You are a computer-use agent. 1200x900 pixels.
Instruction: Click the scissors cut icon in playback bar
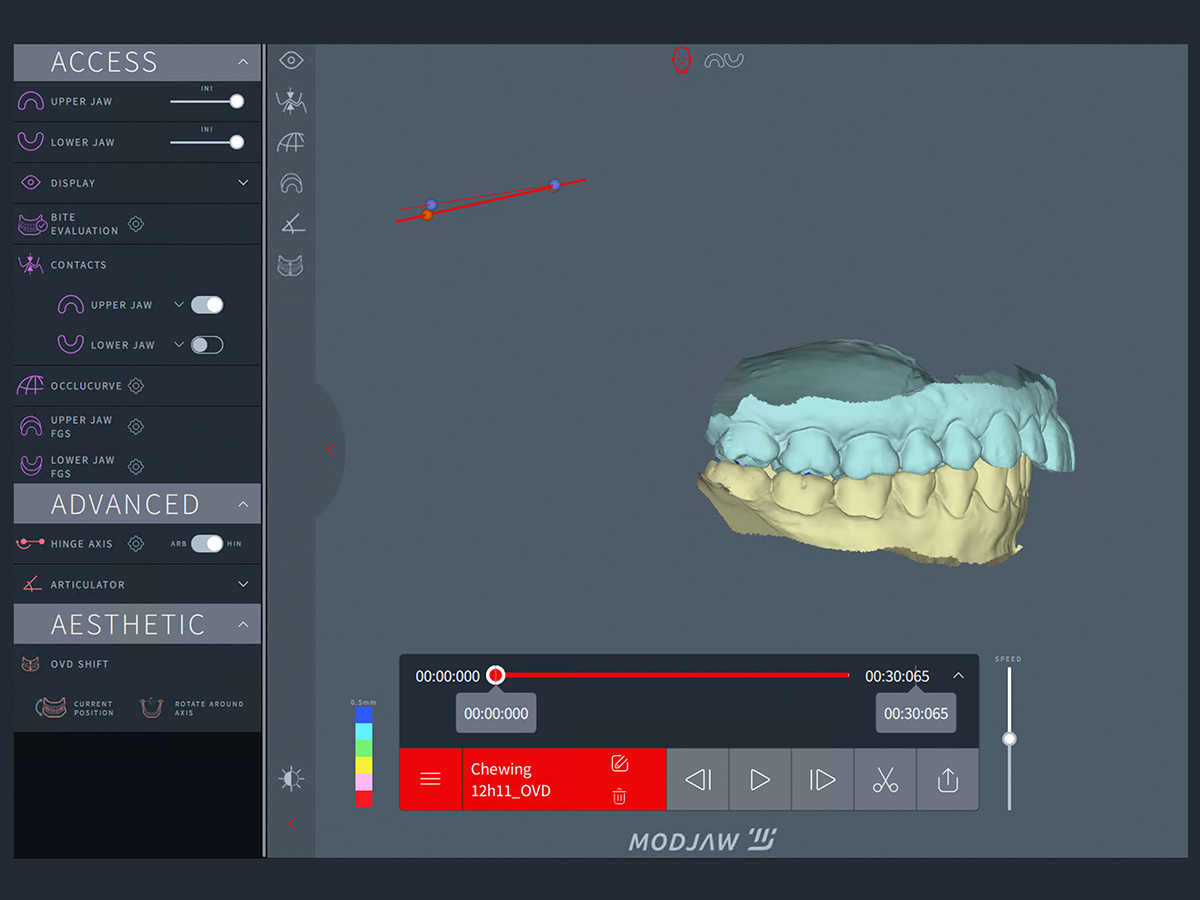885,779
